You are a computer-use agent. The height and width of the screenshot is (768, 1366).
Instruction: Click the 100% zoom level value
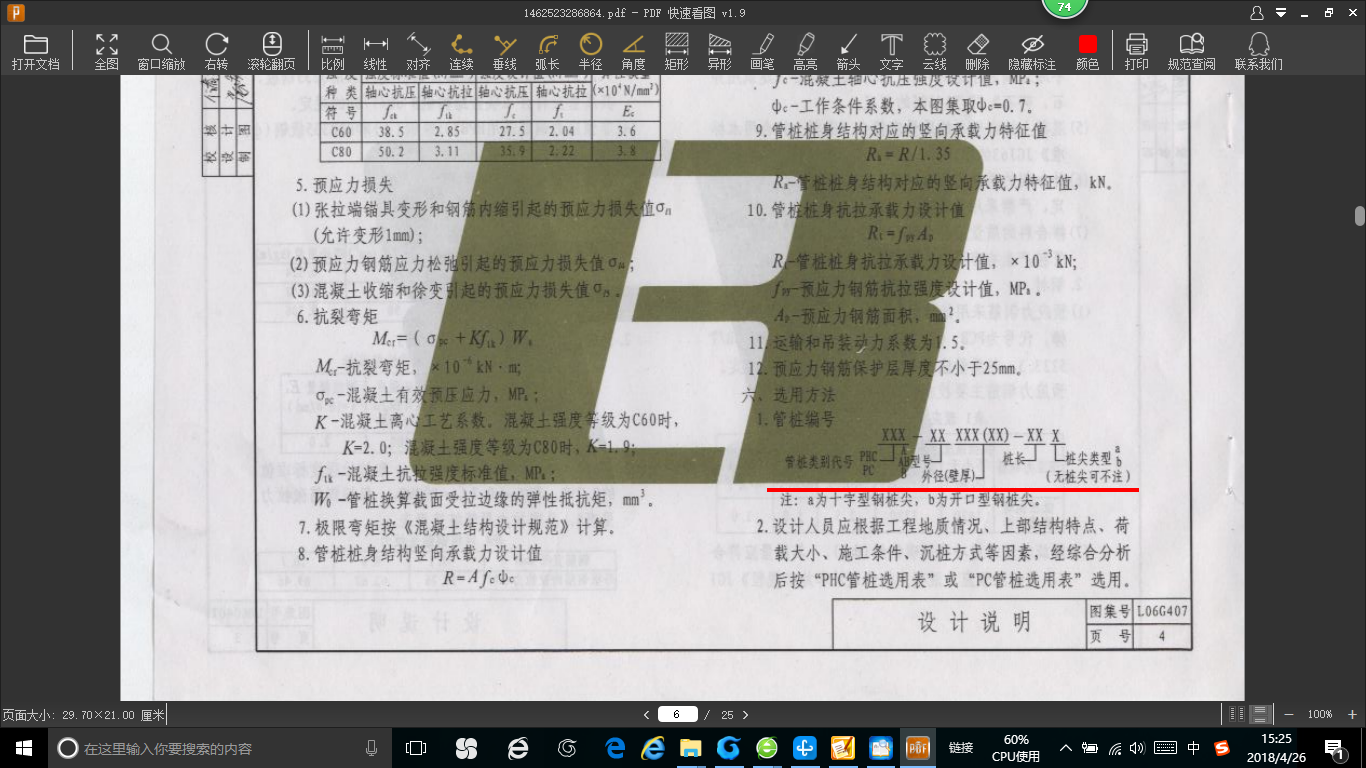[x=1320, y=714]
